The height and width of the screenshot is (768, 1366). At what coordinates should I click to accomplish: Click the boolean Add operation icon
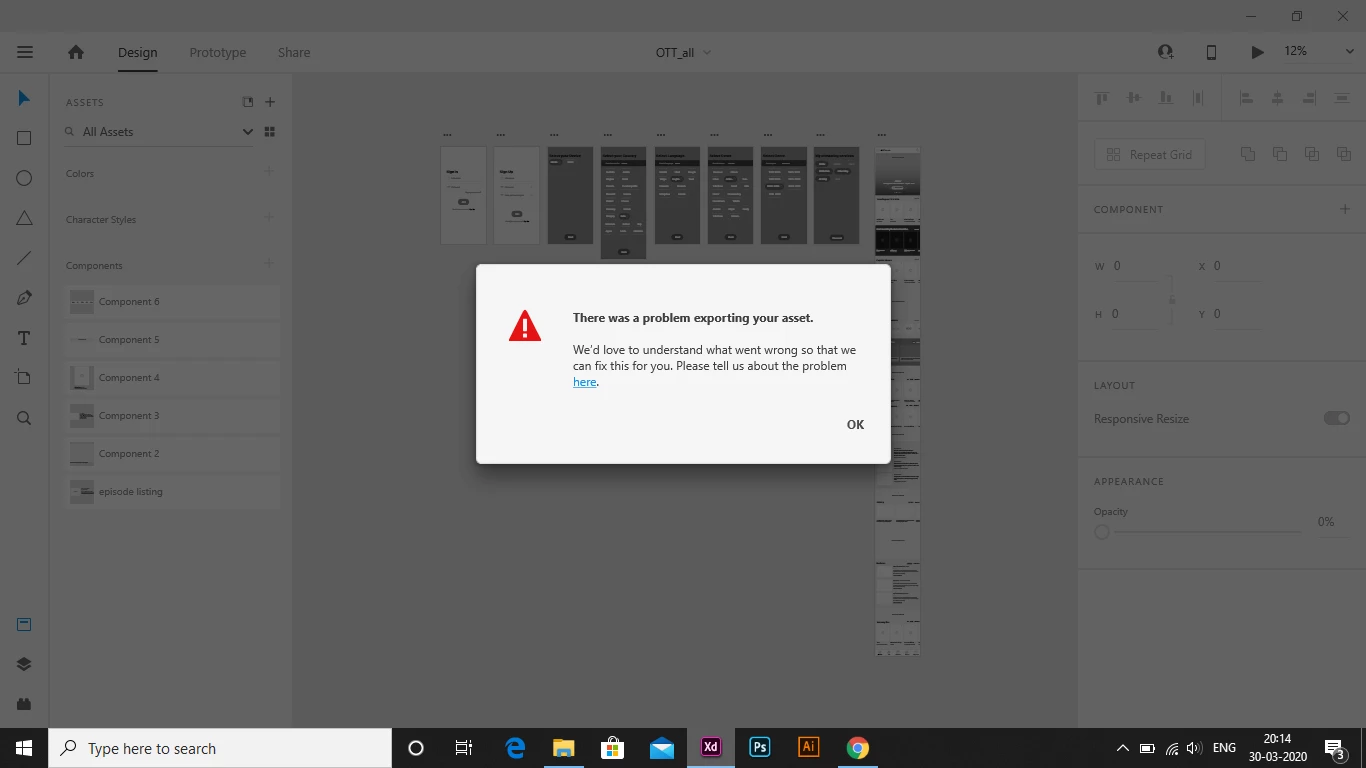1248,154
